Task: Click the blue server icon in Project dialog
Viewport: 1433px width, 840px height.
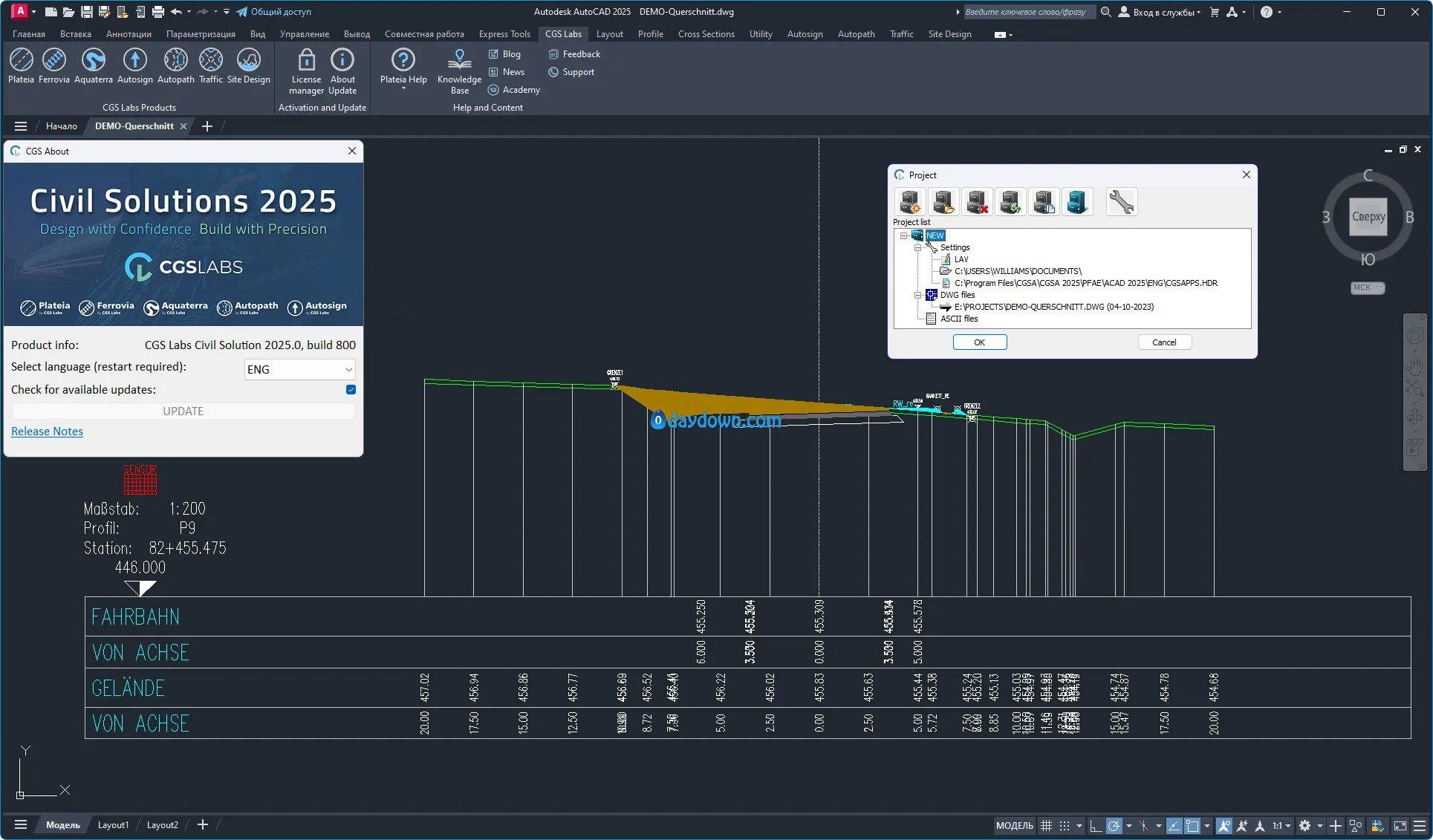Action: click(1076, 202)
